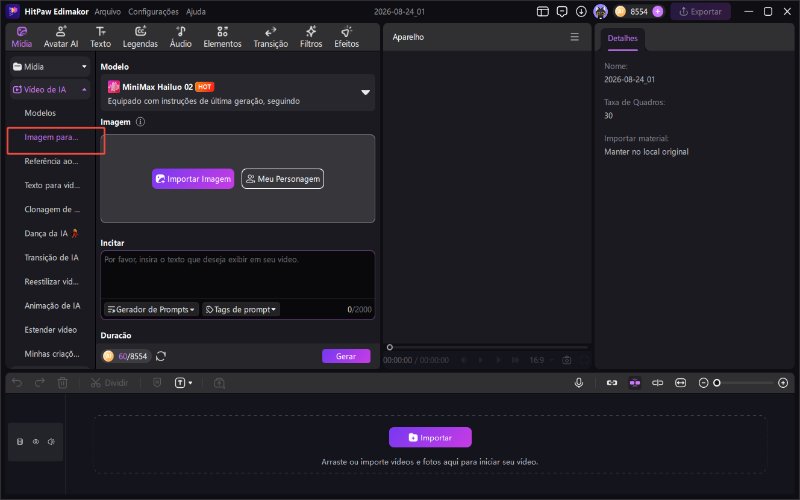Open the Filtros panel
Image resolution: width=800 pixels, height=500 pixels.
tap(311, 37)
